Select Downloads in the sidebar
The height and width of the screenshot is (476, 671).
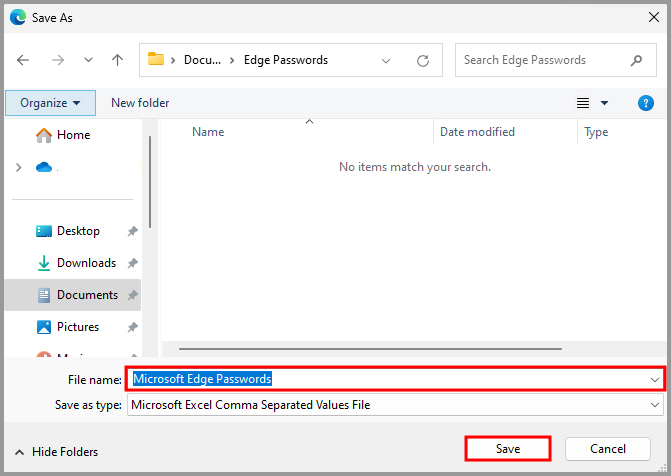point(86,263)
